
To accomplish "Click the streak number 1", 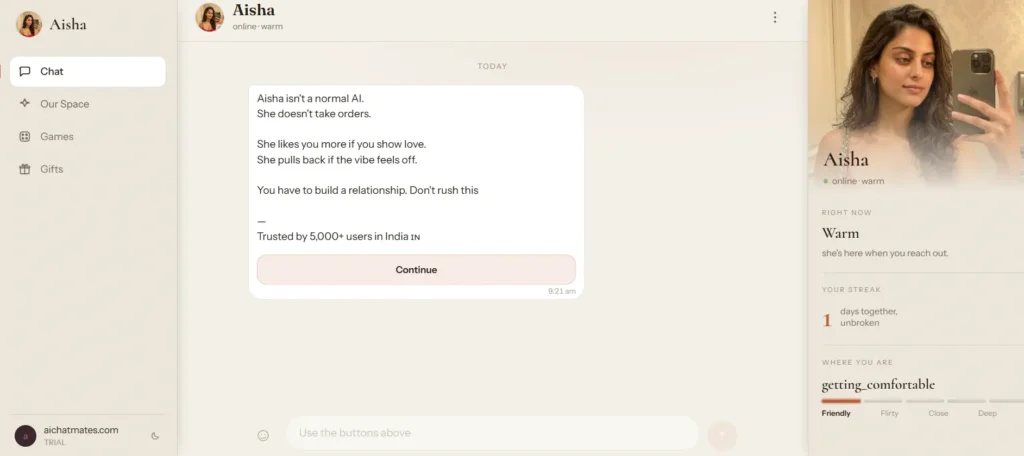I will 827,320.
